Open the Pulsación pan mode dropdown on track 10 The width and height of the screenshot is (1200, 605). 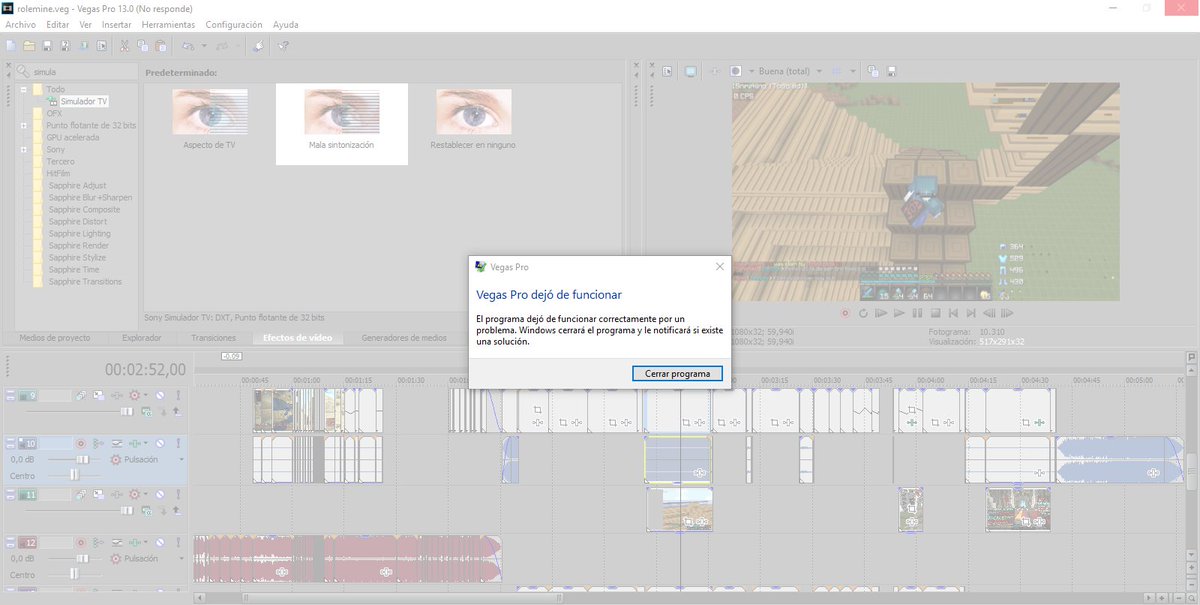[182, 459]
